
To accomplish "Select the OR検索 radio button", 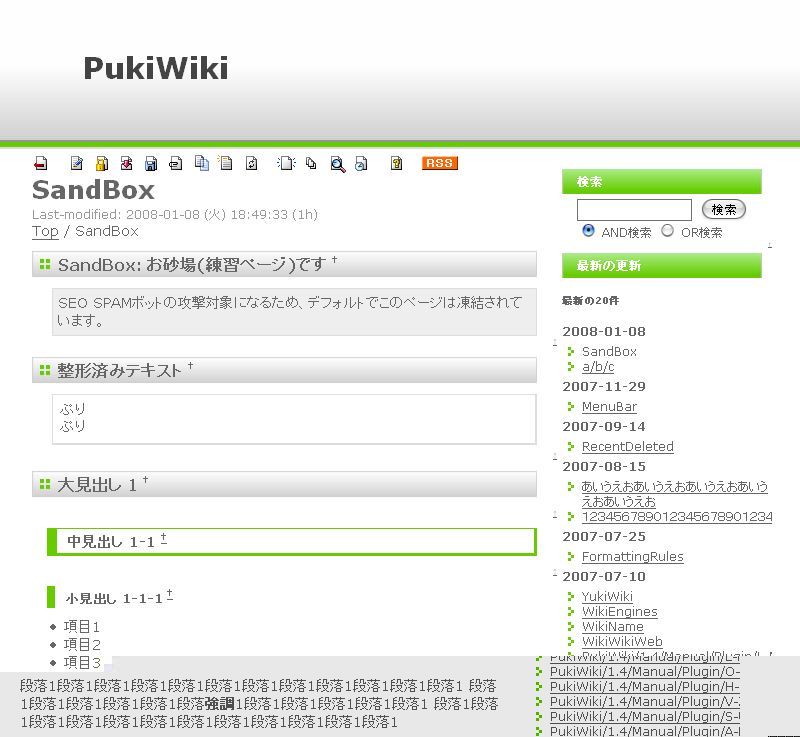I will point(668,231).
